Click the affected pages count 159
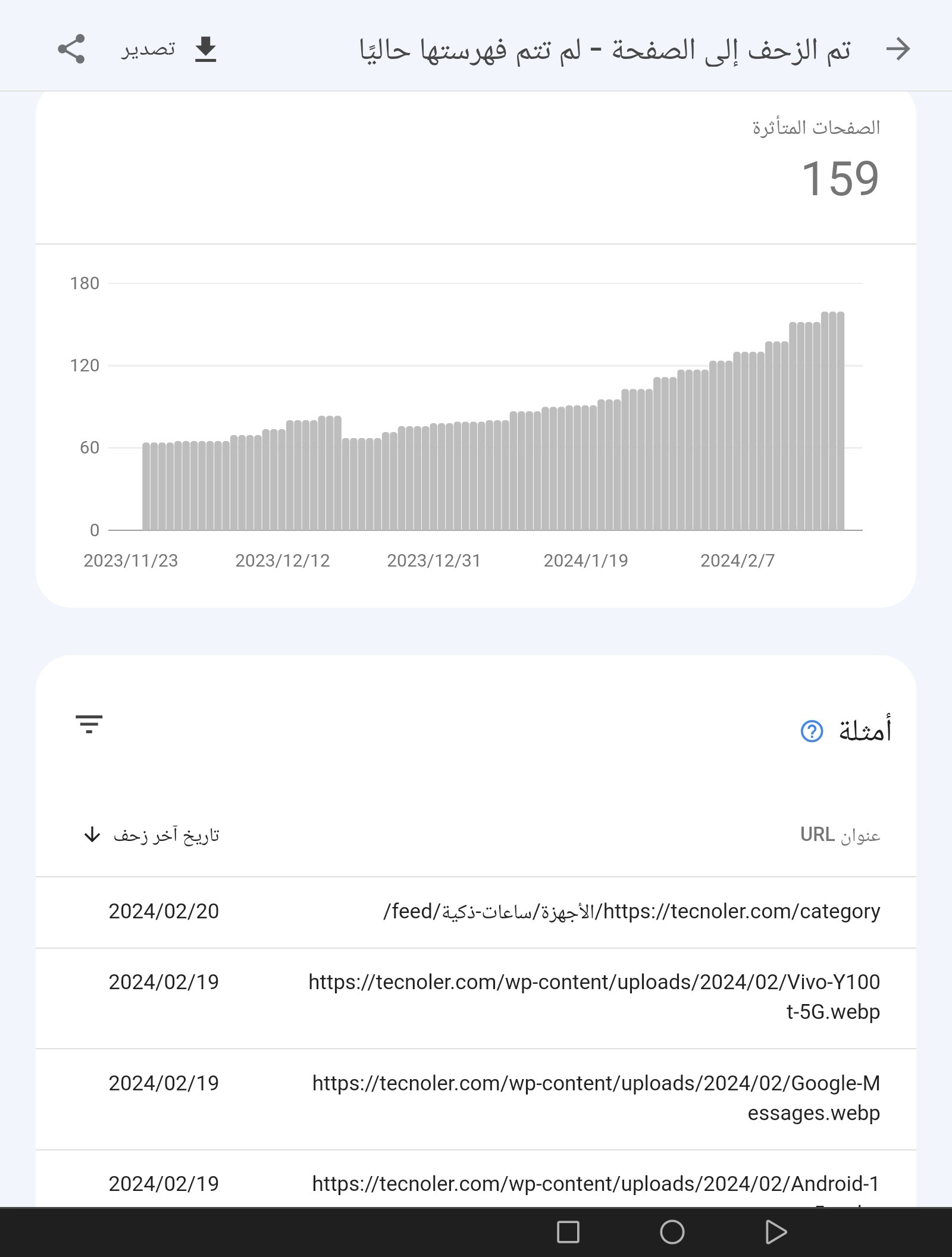 pos(840,178)
